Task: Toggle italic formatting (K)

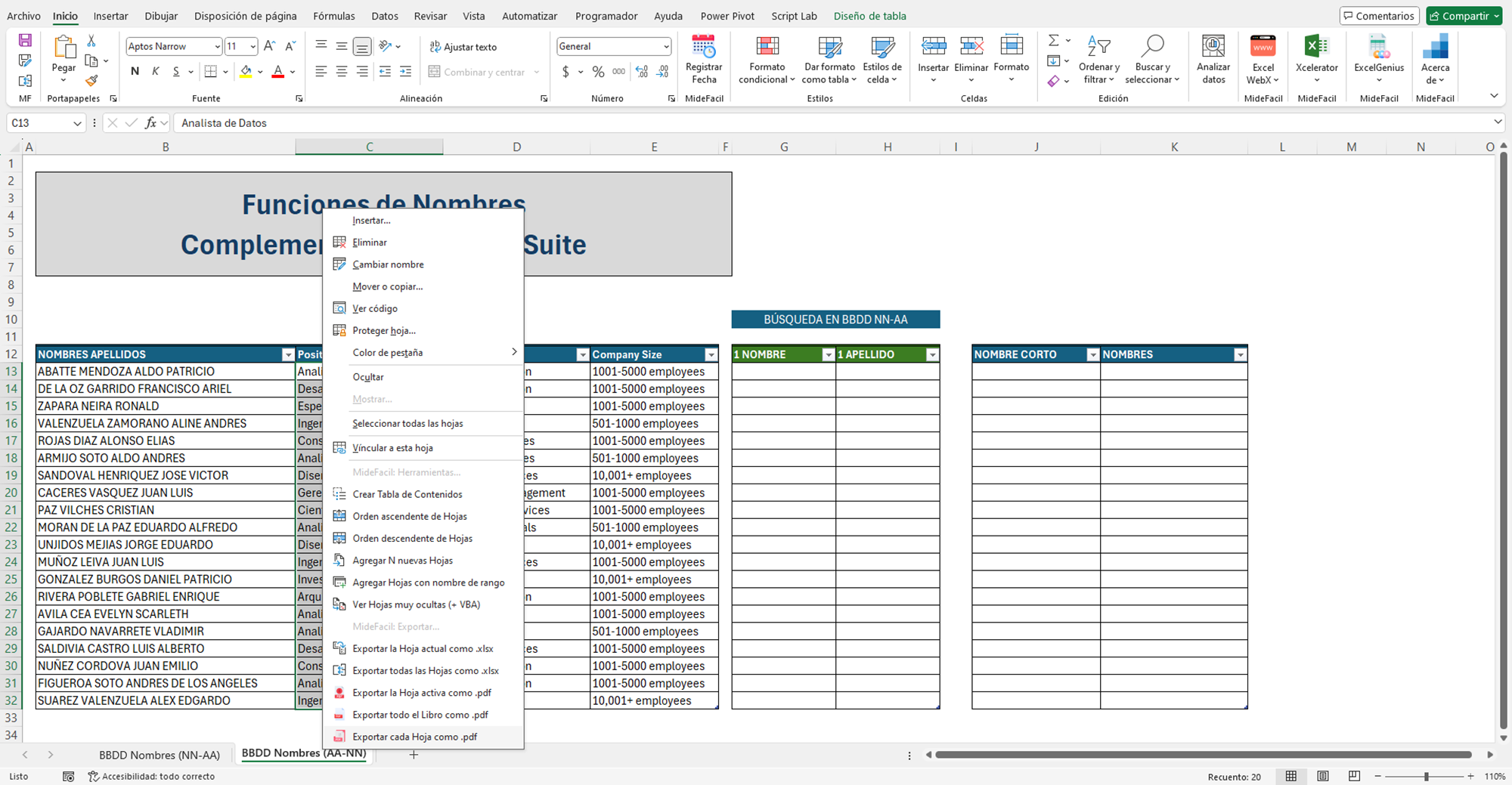Action: tap(156, 72)
